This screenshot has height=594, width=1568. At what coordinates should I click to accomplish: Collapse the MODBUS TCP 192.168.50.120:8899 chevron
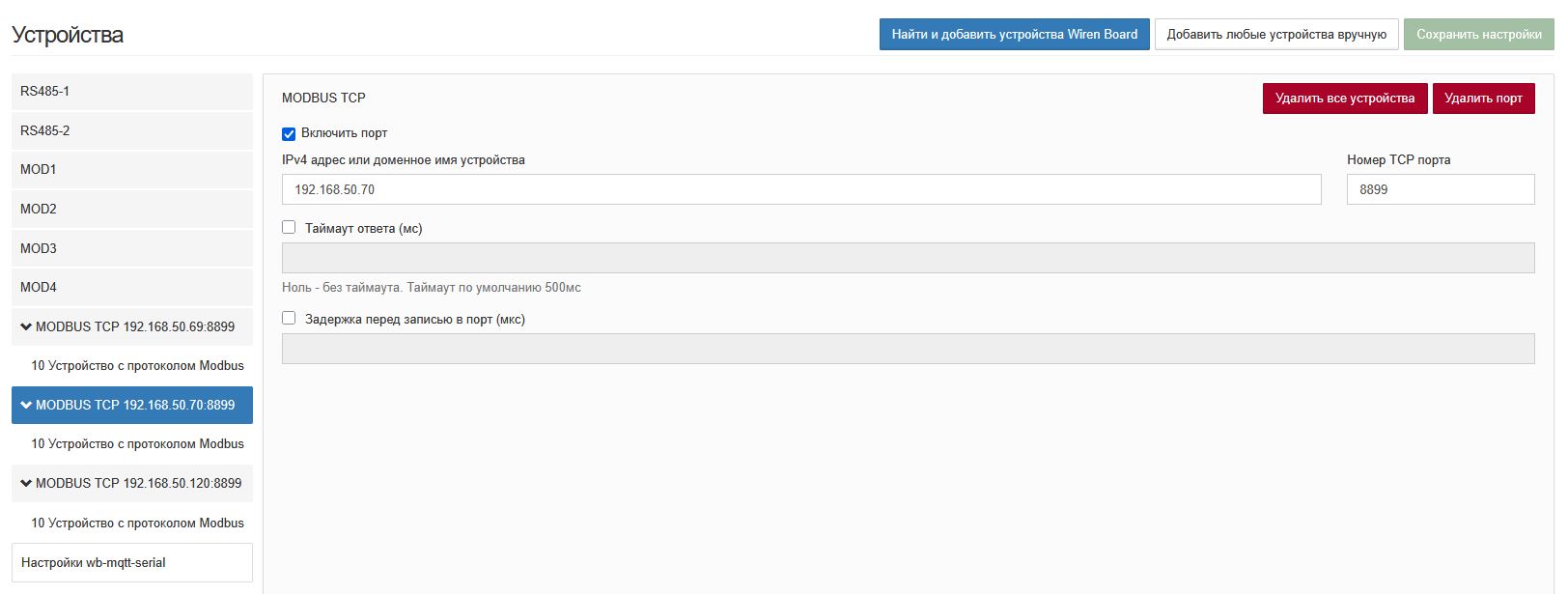click(x=26, y=484)
